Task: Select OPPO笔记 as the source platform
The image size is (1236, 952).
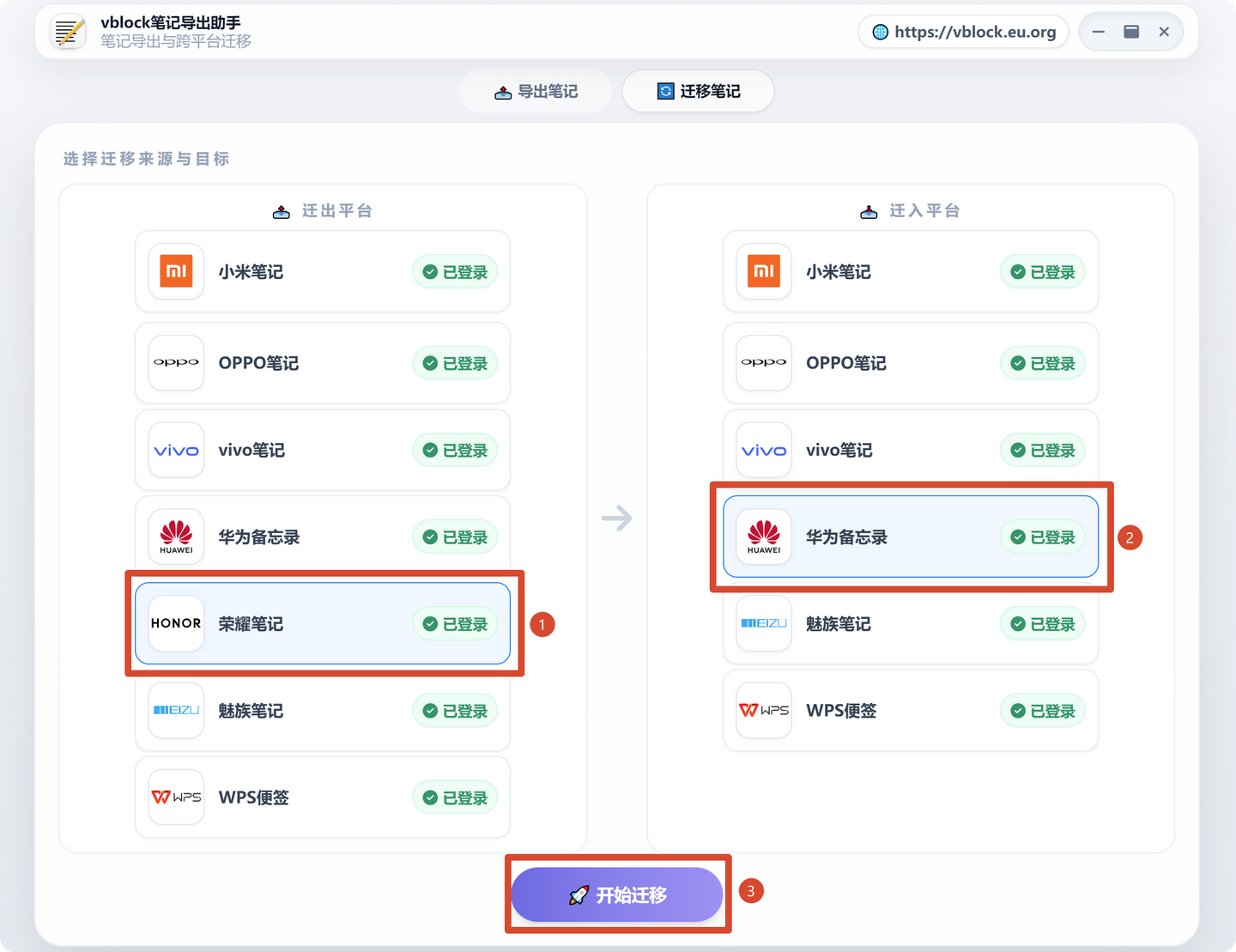Action: [x=323, y=363]
